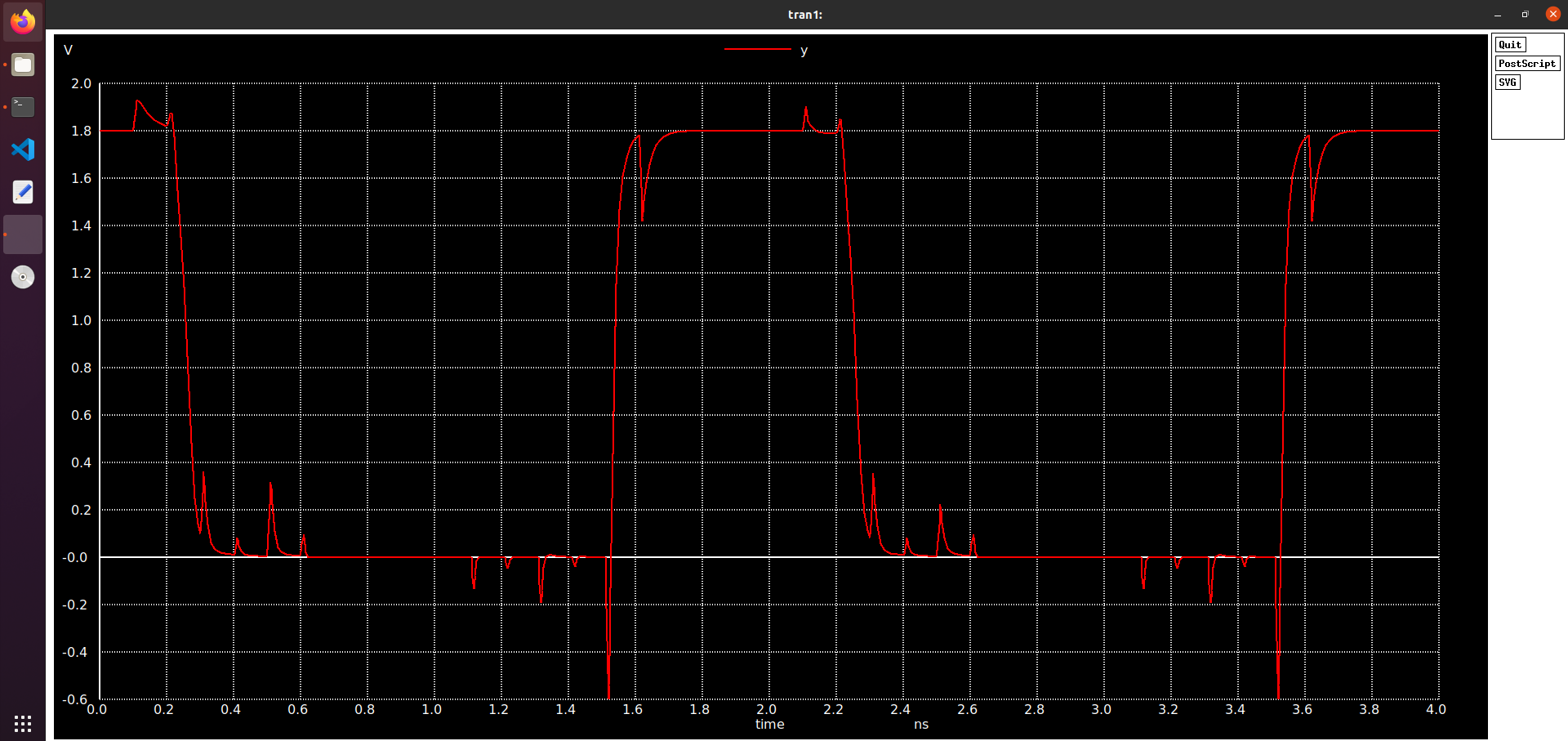This screenshot has width=1568, height=741.
Task: Select the legend label "y"
Action: point(804,51)
